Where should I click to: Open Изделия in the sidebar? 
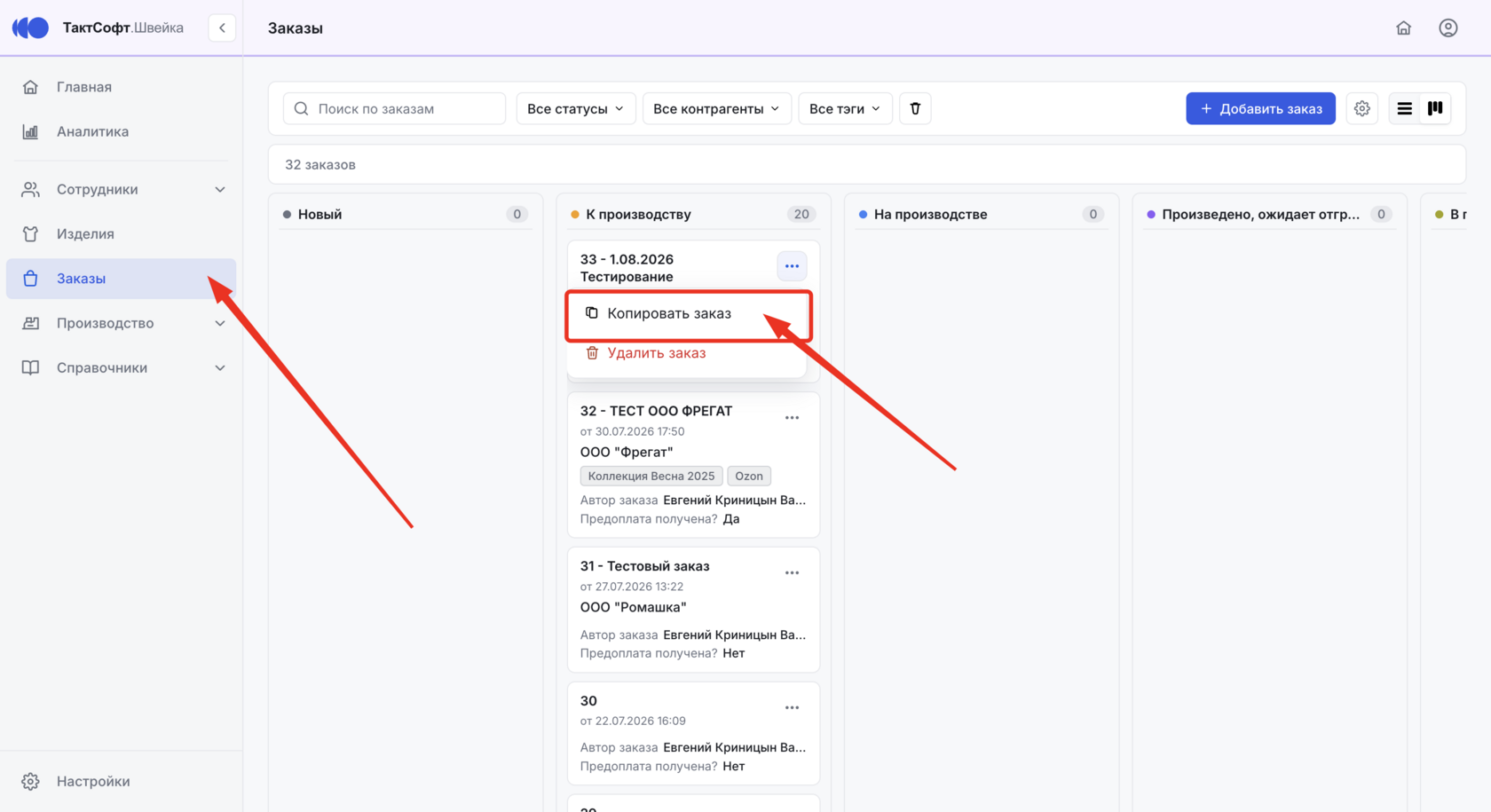121,234
